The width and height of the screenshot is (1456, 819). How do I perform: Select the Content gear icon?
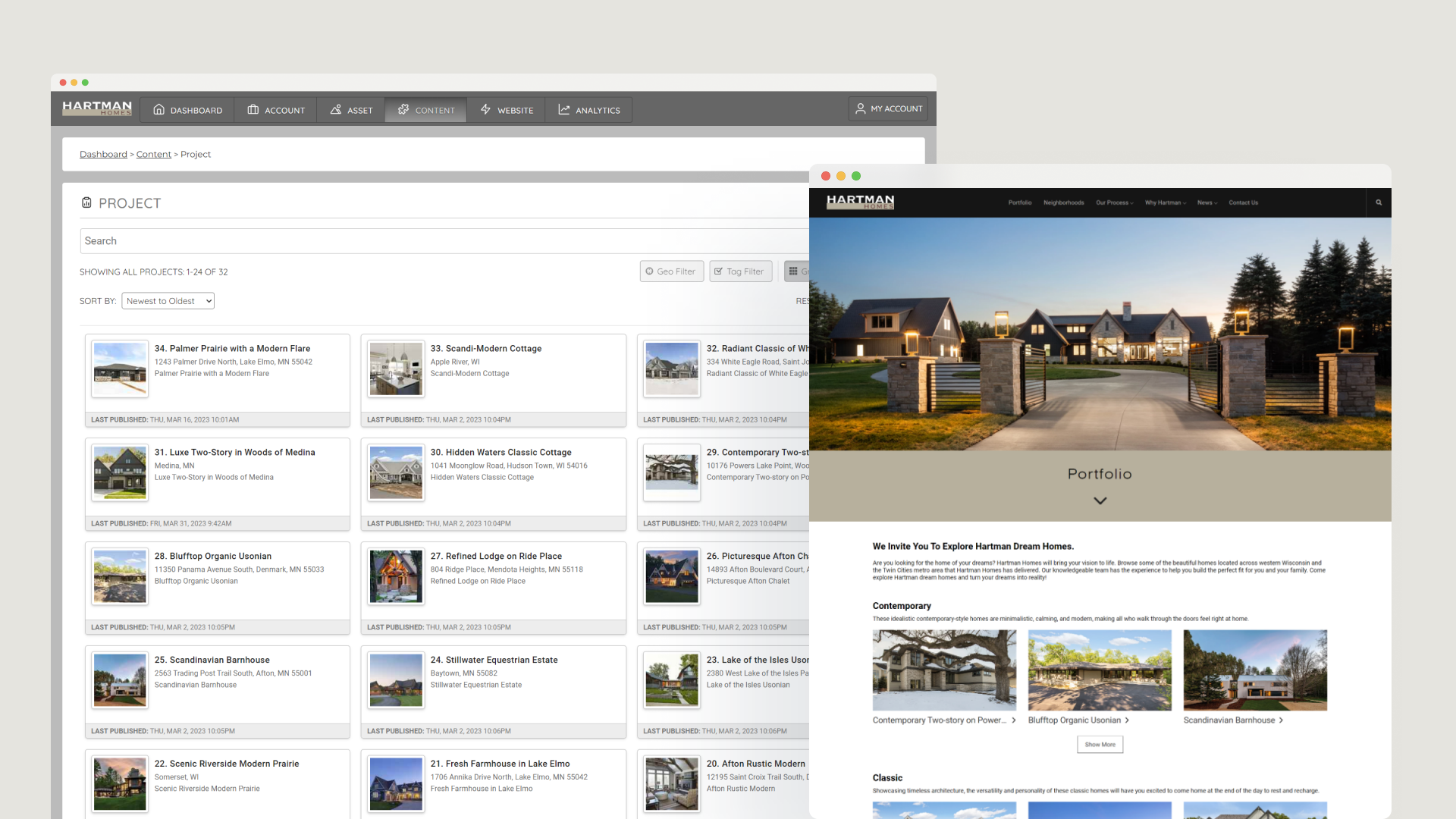point(401,110)
